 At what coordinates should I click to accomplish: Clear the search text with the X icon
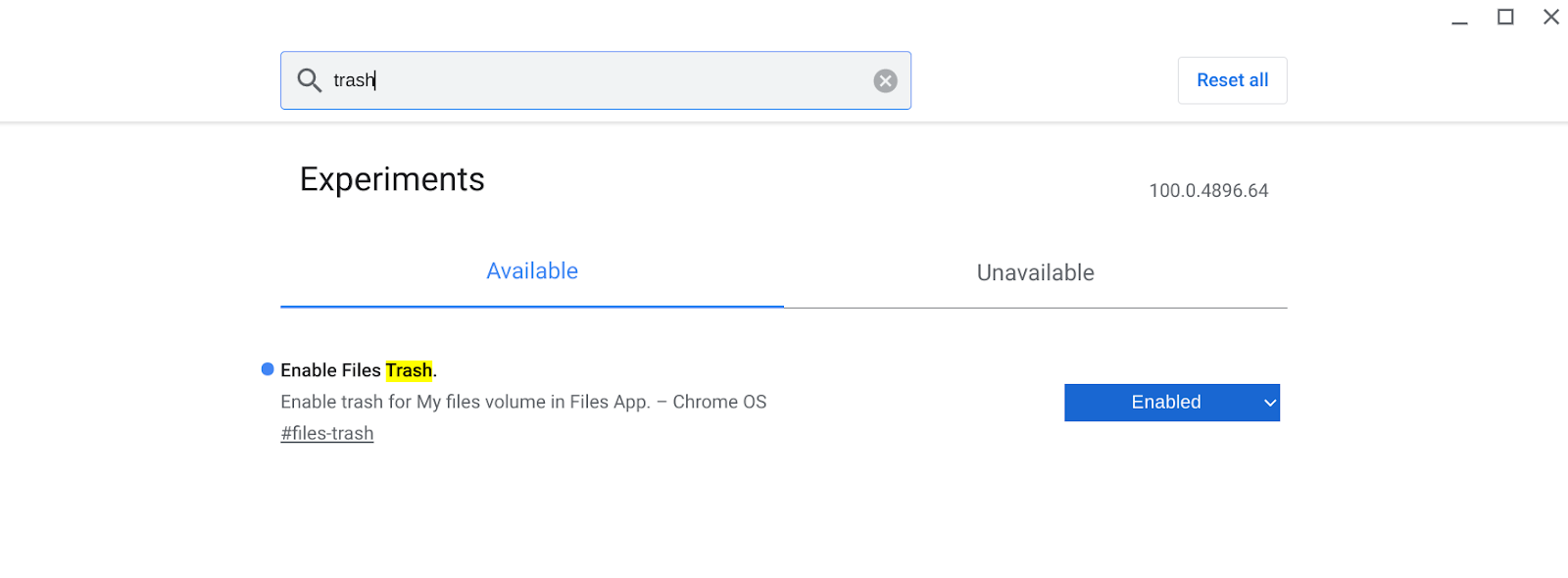coord(885,80)
